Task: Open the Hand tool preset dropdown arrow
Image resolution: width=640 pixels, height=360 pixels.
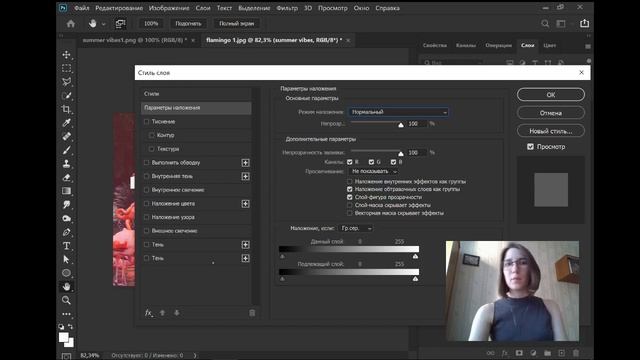Action: (x=104, y=24)
